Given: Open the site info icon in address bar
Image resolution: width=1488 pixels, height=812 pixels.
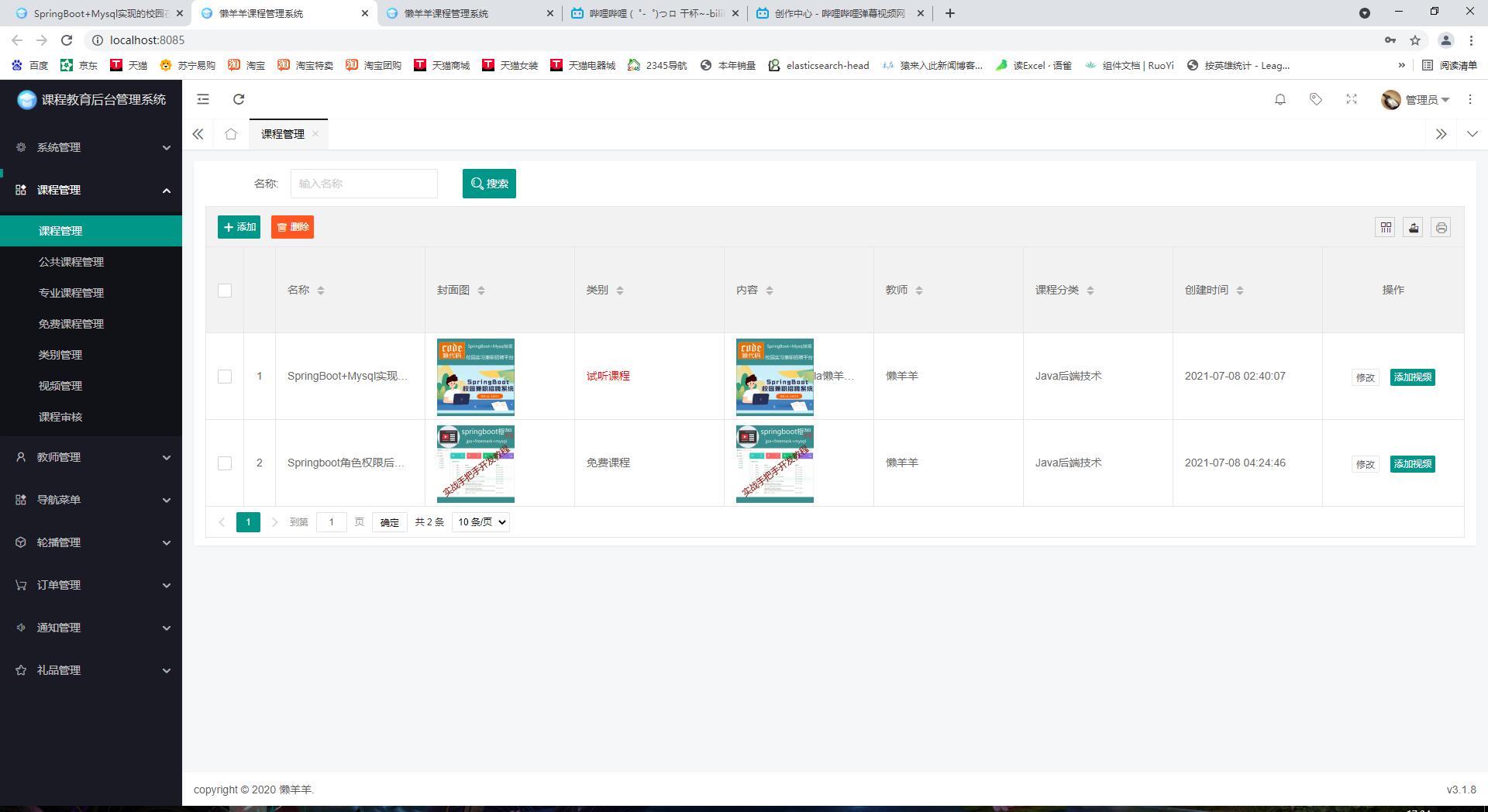Looking at the screenshot, I should coord(98,40).
